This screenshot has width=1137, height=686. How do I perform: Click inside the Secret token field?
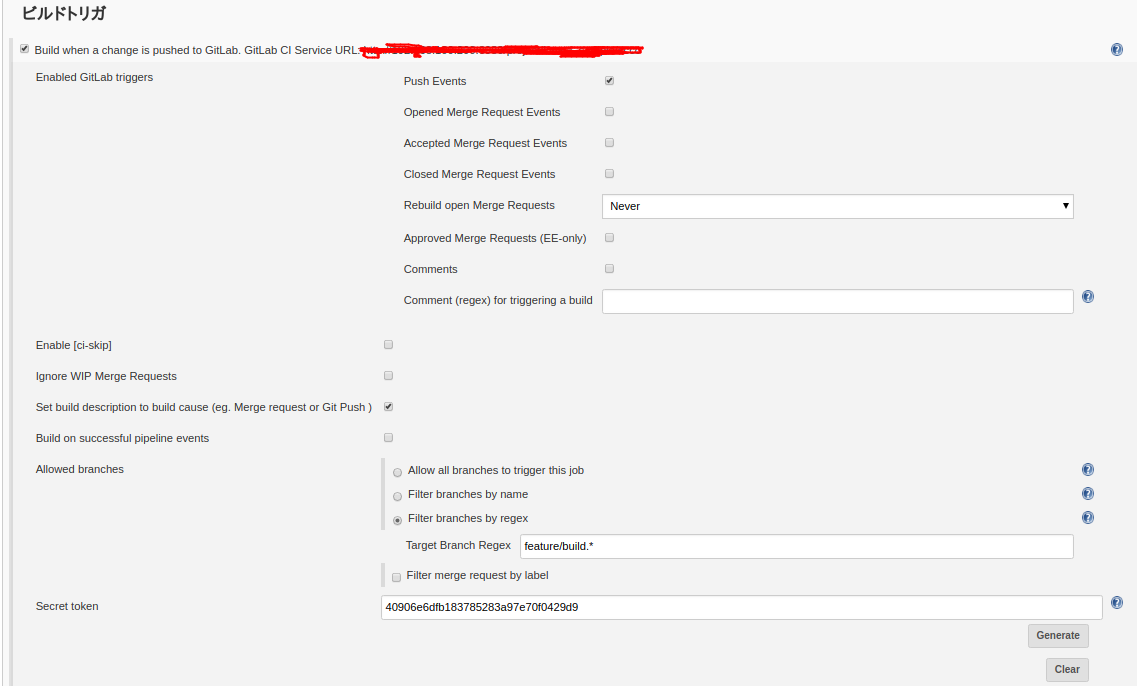(x=741, y=607)
